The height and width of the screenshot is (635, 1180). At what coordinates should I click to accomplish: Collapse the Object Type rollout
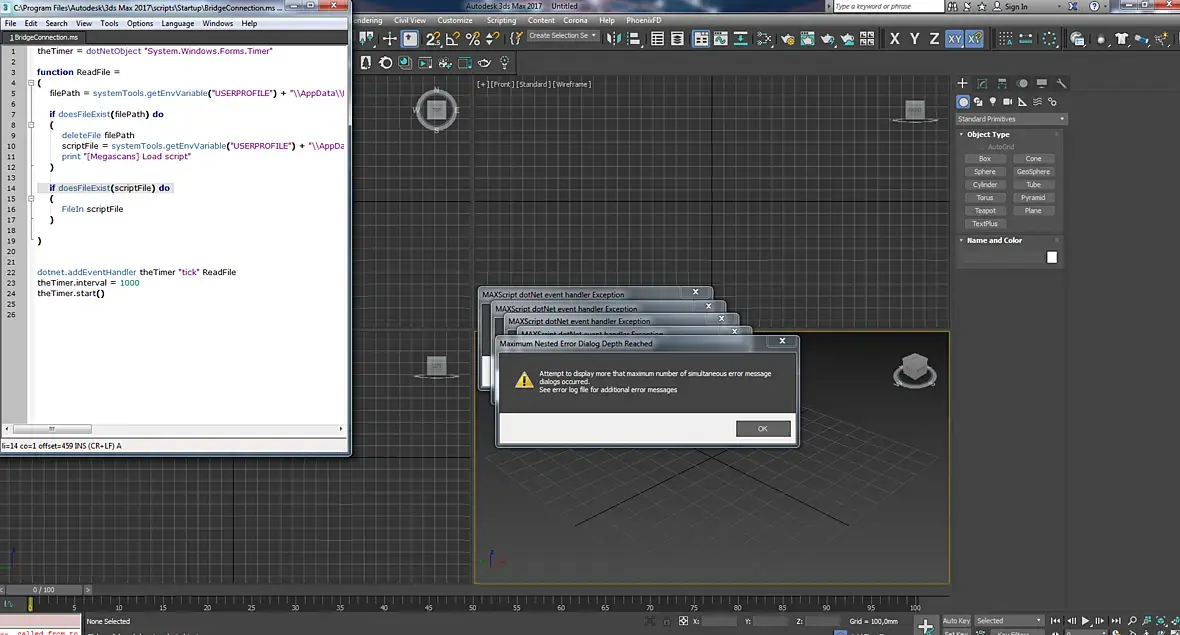[x=987, y=134]
